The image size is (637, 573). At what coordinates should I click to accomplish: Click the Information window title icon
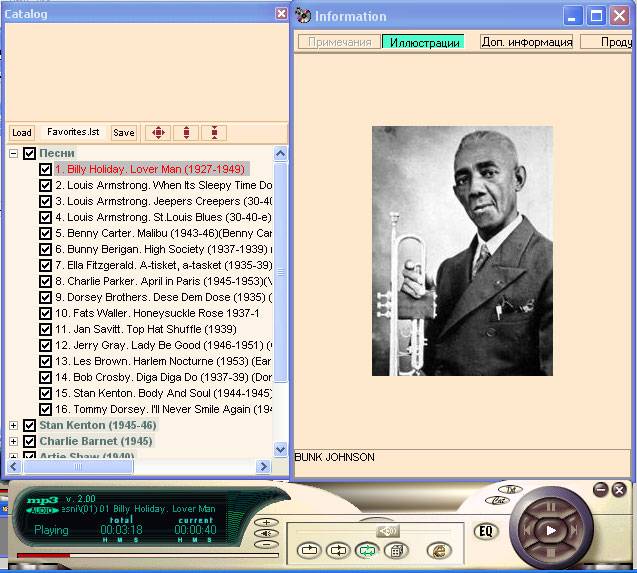(303, 15)
